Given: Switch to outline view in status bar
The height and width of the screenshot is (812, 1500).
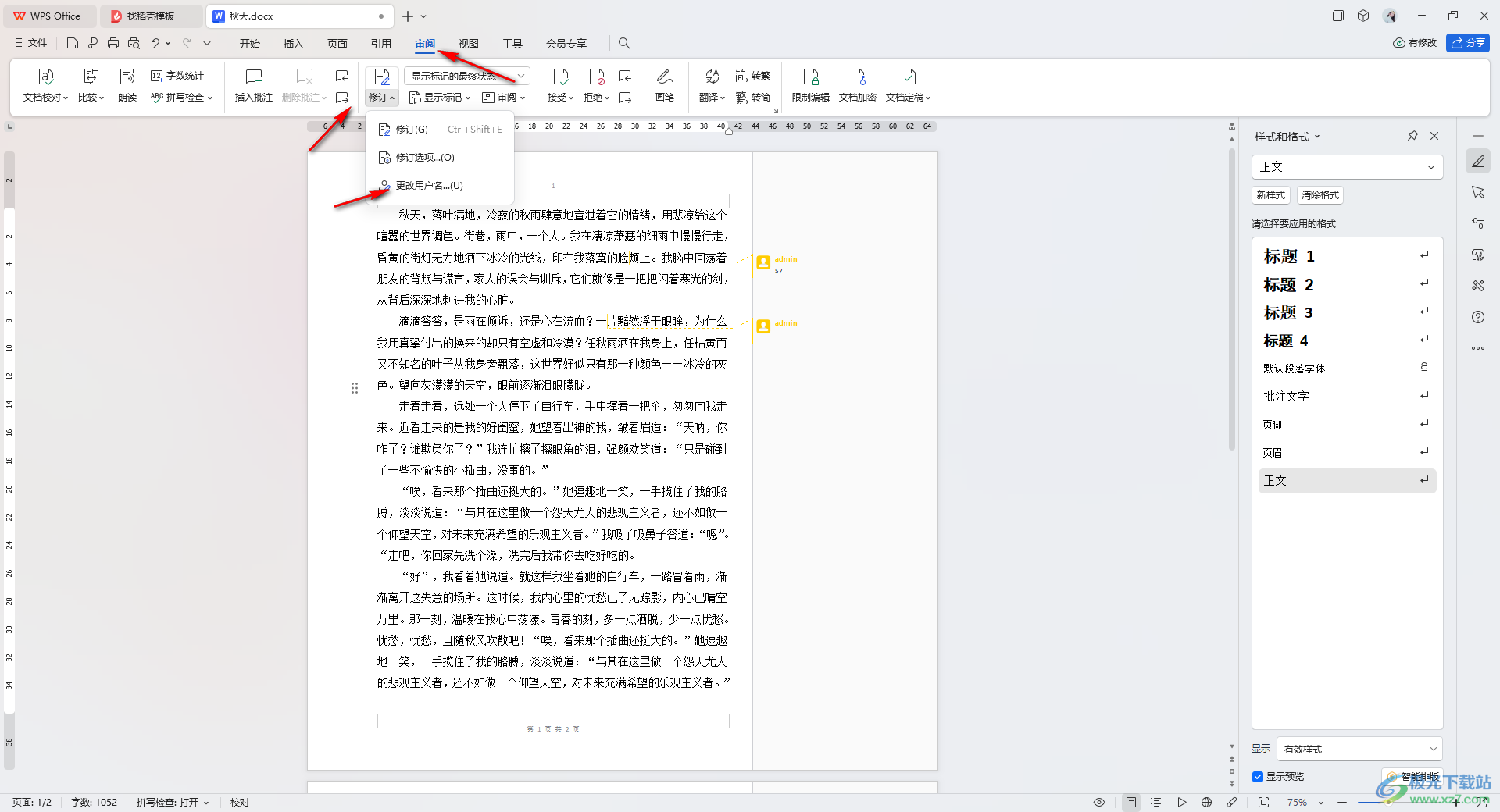Looking at the screenshot, I should [1156, 803].
